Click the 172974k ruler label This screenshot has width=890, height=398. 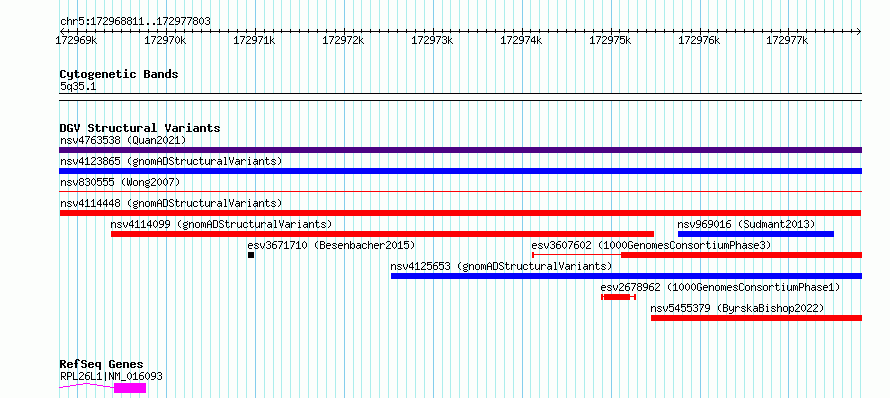point(521,40)
